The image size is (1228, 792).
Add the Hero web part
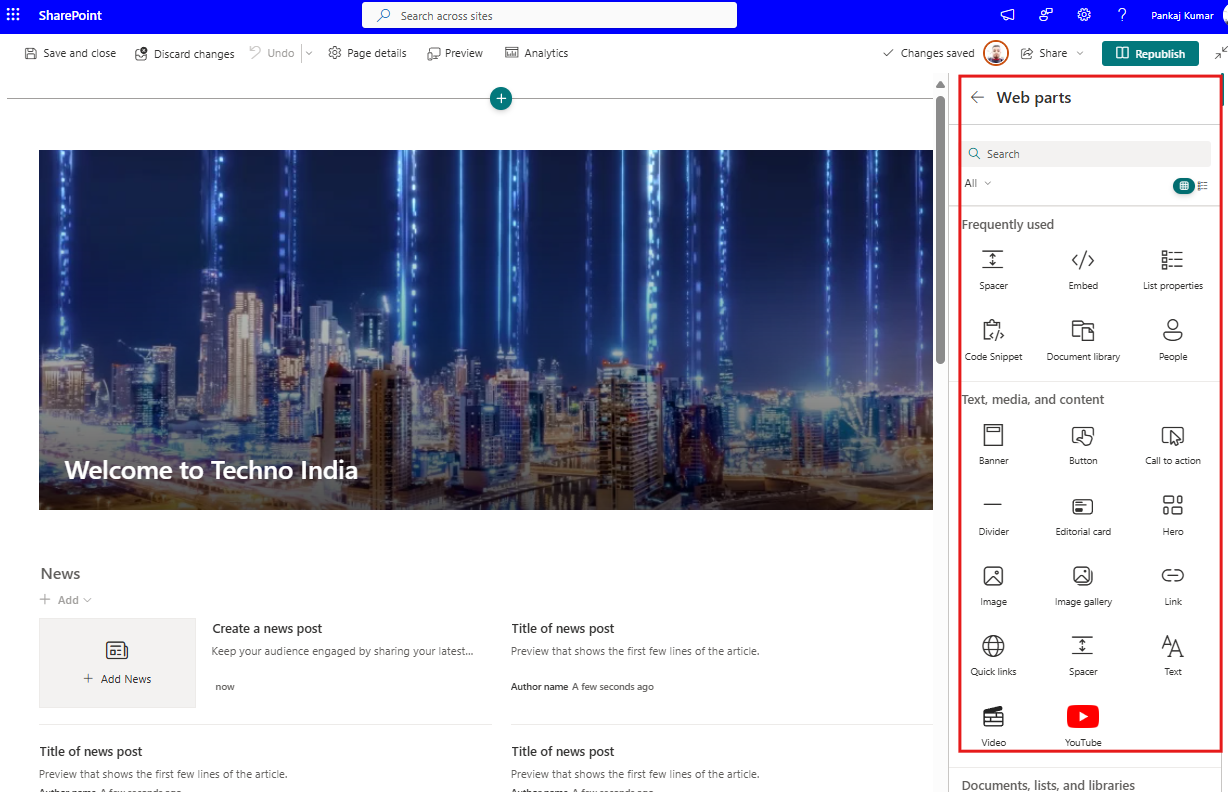(1171, 513)
